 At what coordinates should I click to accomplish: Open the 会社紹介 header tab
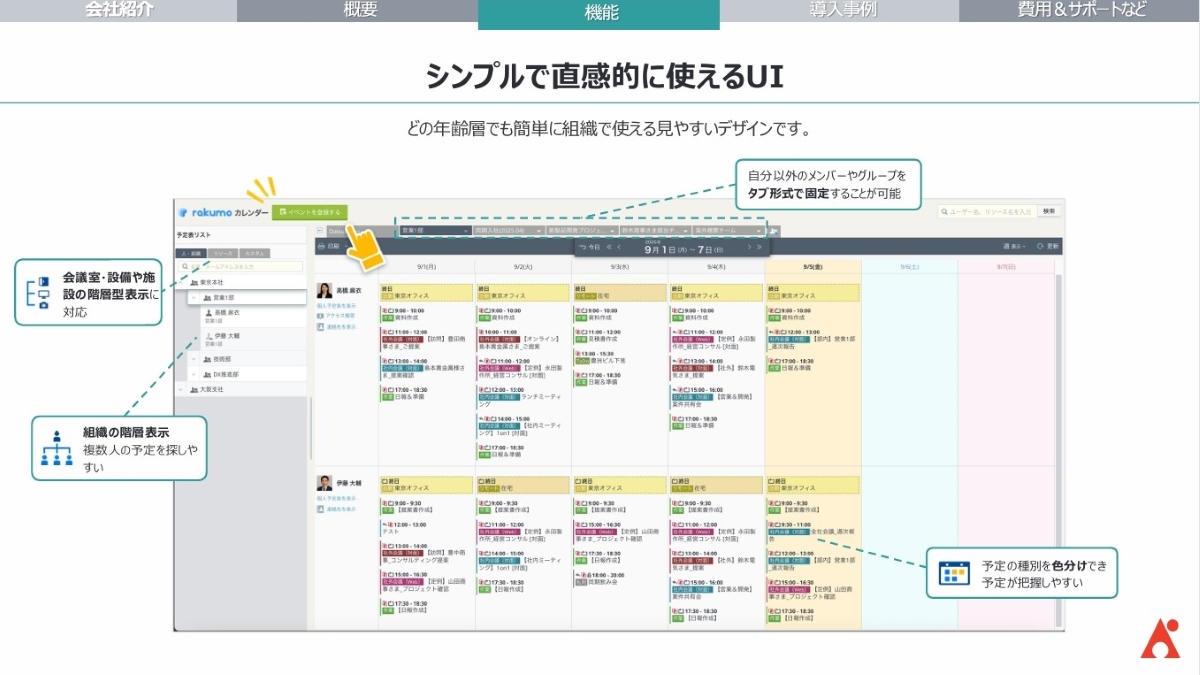click(119, 10)
